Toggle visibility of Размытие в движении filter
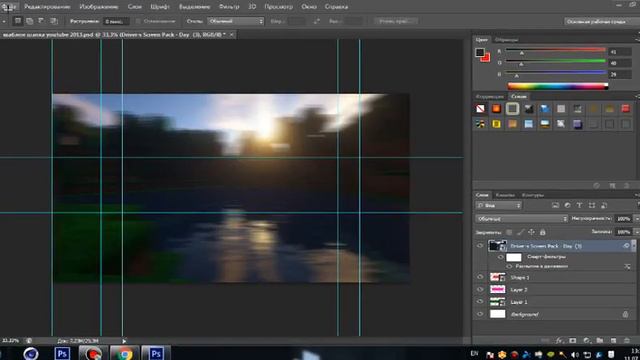Image resolution: width=640 pixels, height=360 pixels. (x=509, y=267)
